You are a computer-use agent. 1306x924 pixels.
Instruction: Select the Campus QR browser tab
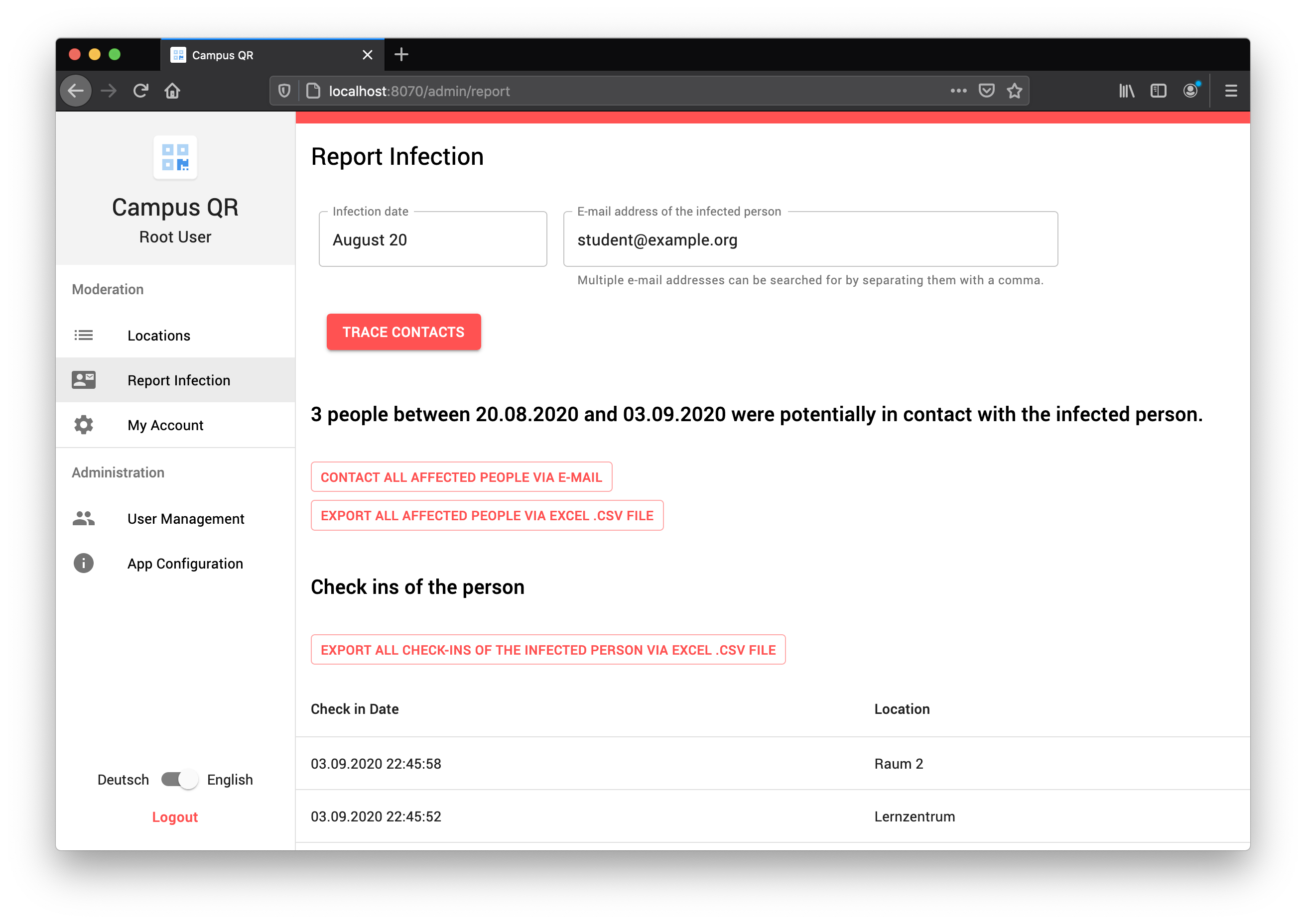pos(267,55)
